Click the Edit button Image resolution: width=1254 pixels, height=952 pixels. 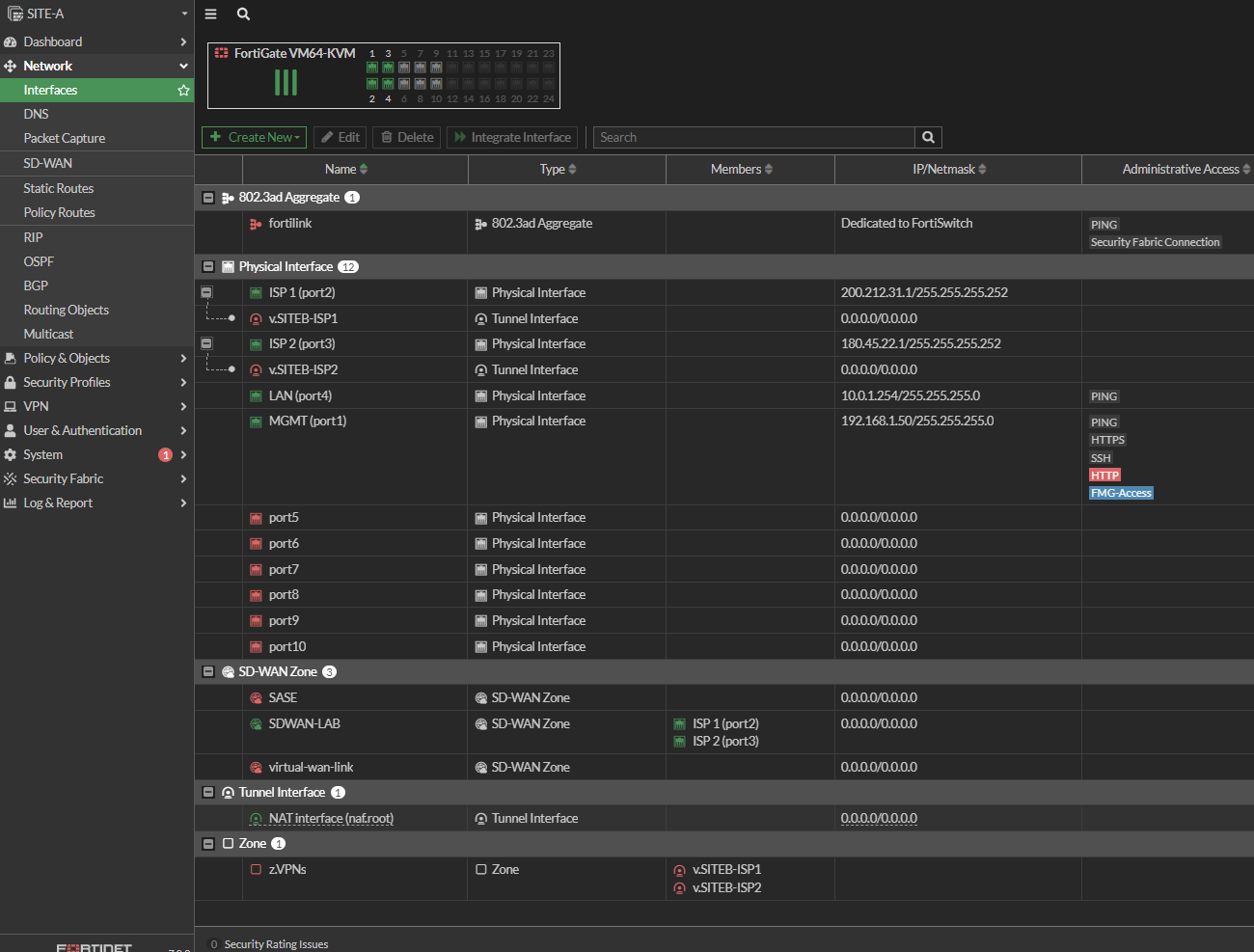point(340,138)
